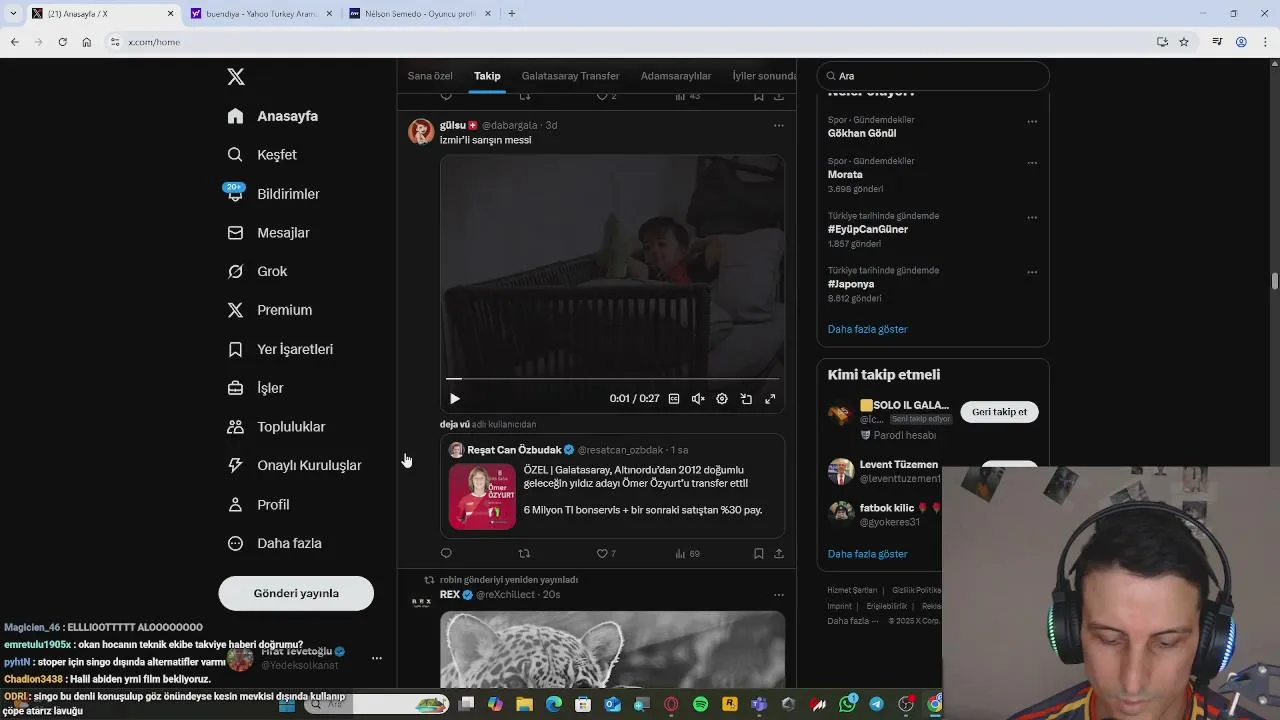Open Spotify from the taskbar

click(x=700, y=705)
